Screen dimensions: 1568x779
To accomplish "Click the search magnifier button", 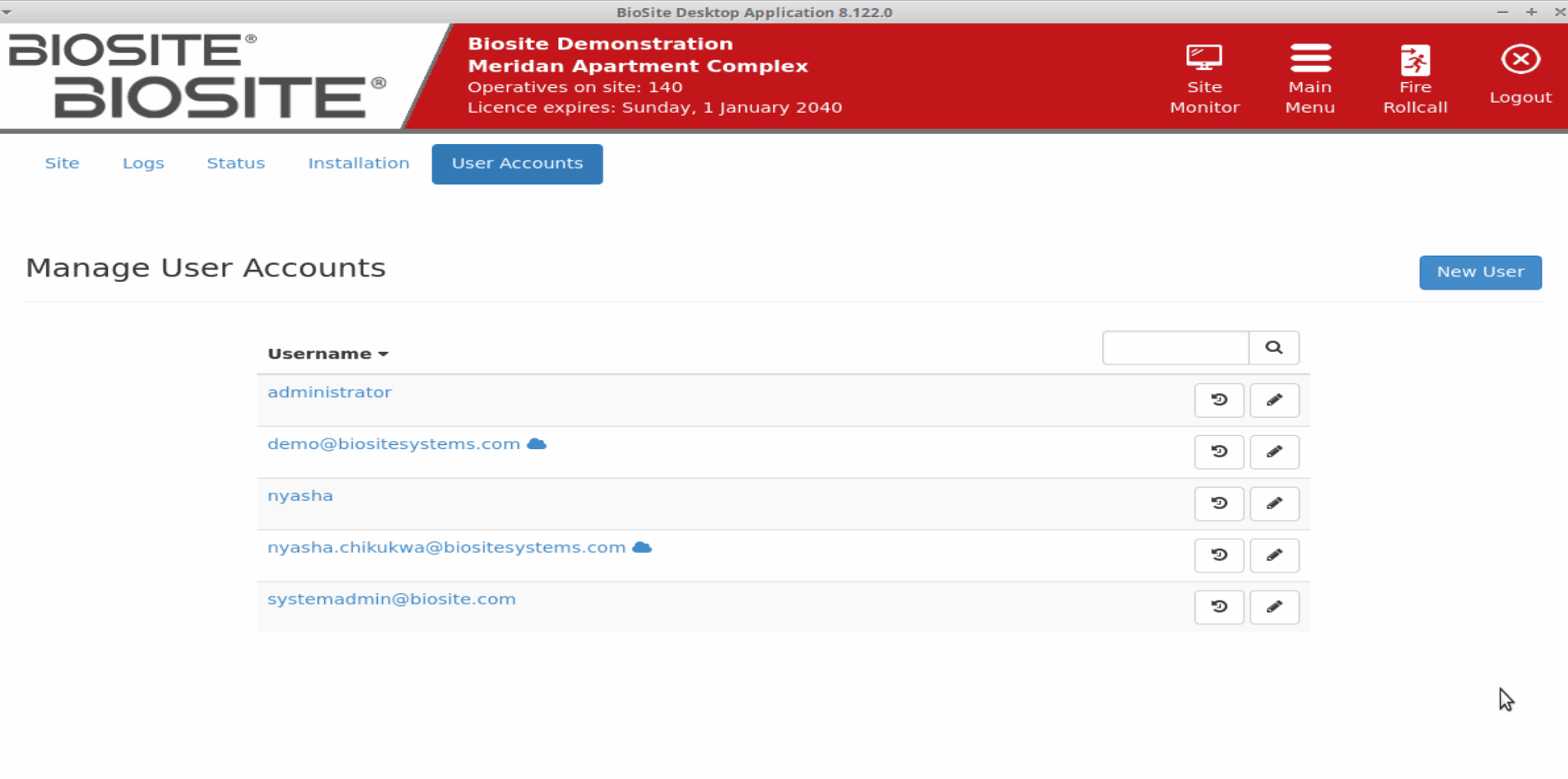I will click(1274, 348).
